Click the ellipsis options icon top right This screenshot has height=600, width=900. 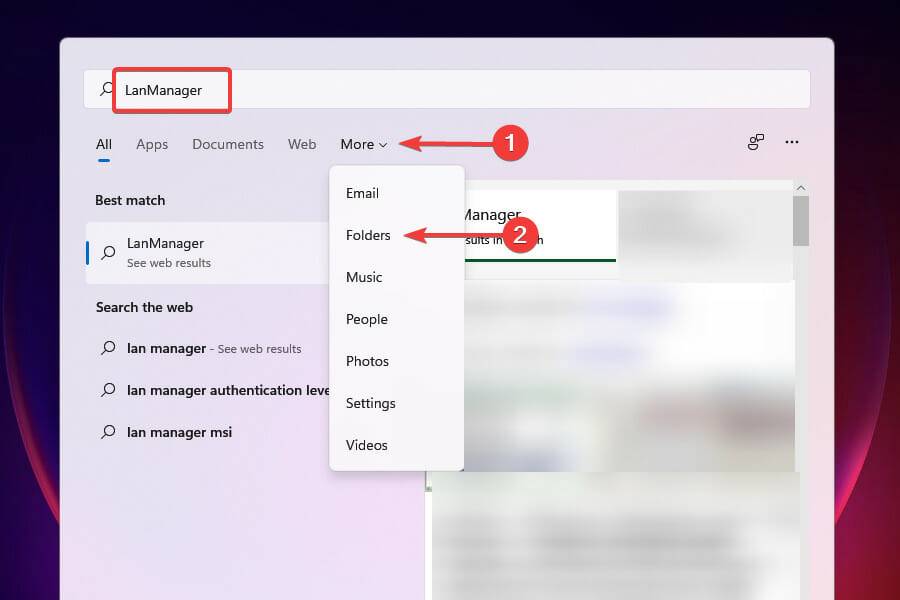791,142
